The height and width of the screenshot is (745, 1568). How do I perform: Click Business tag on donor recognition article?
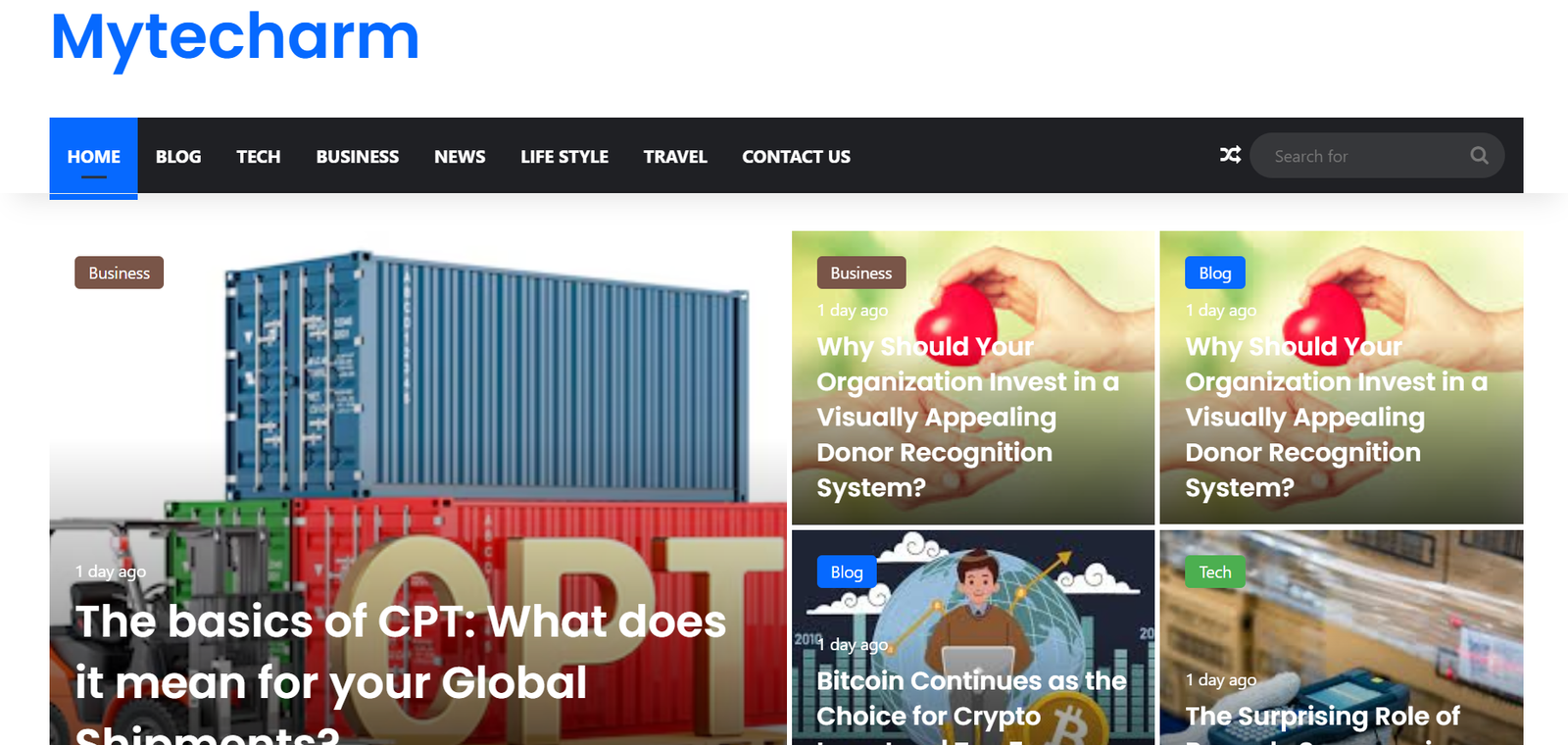(861, 273)
